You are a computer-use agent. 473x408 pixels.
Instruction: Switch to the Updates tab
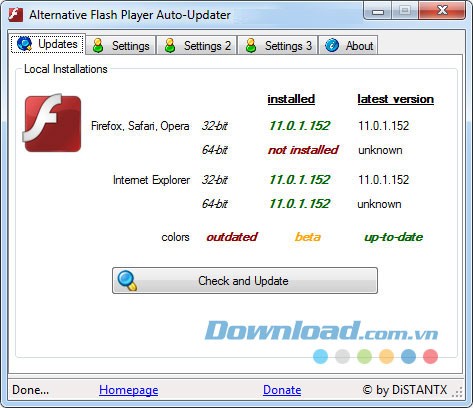point(48,44)
